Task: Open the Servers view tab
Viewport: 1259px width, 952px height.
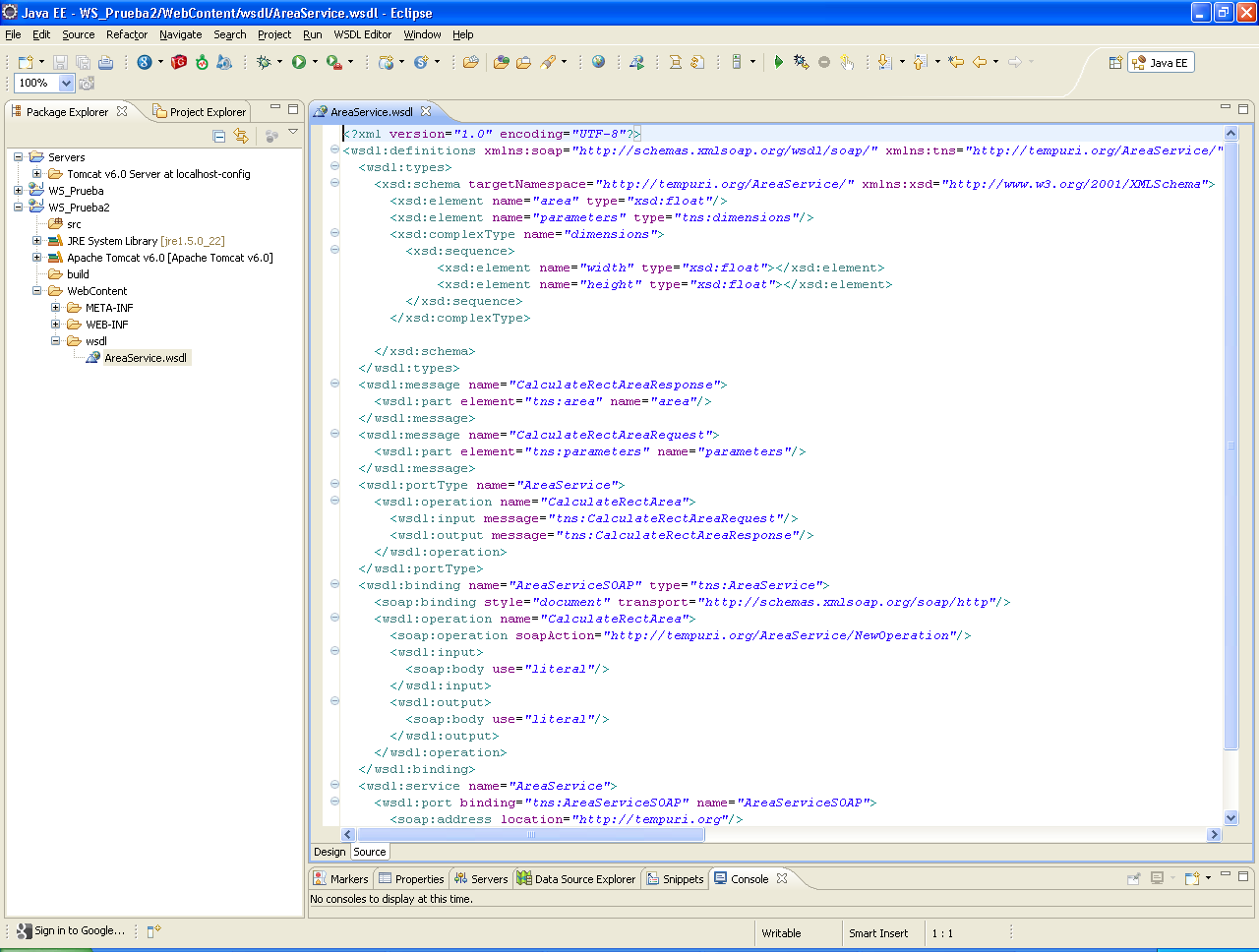Action: tap(481, 879)
